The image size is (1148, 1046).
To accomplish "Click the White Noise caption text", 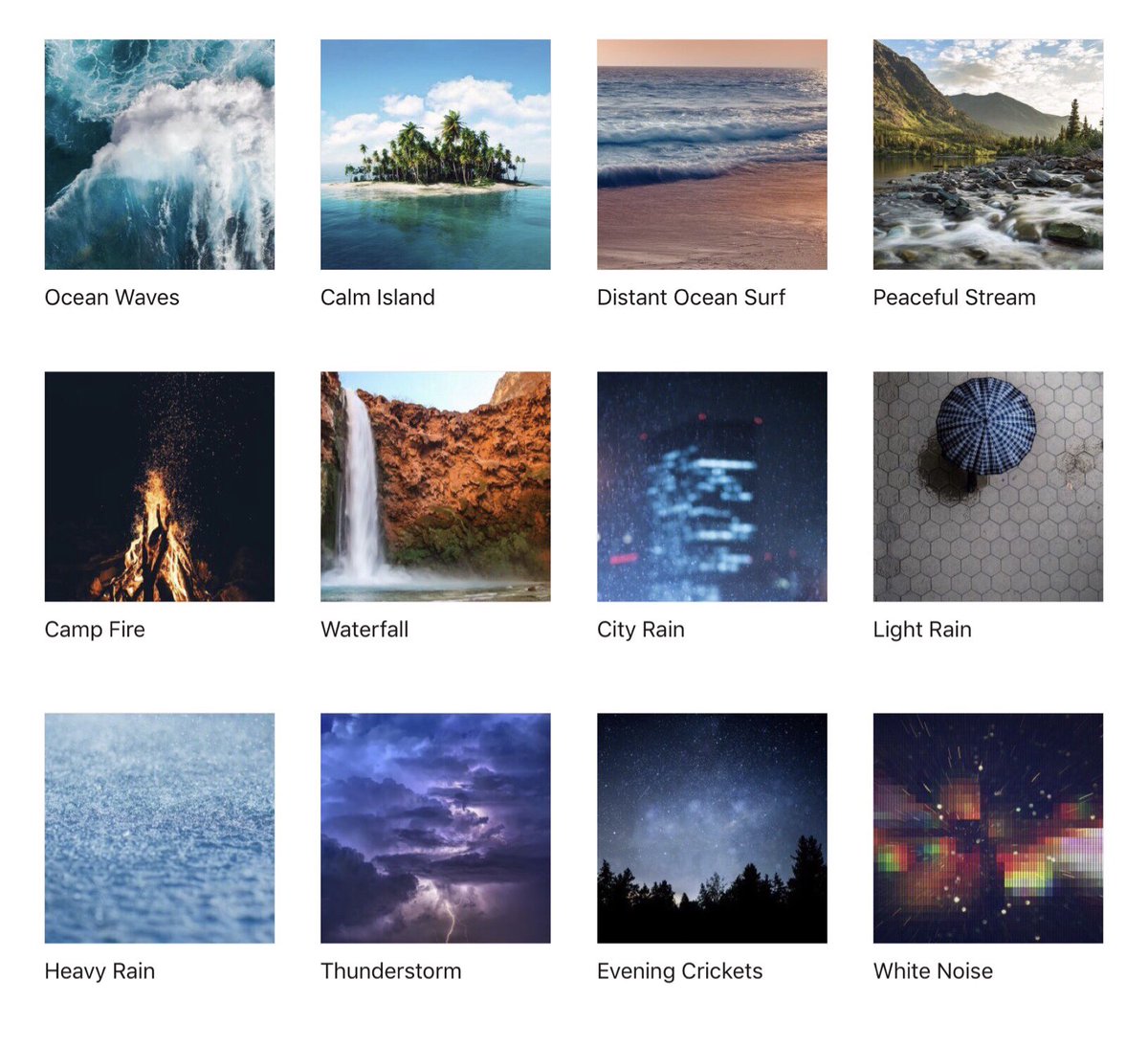I will click(x=934, y=971).
